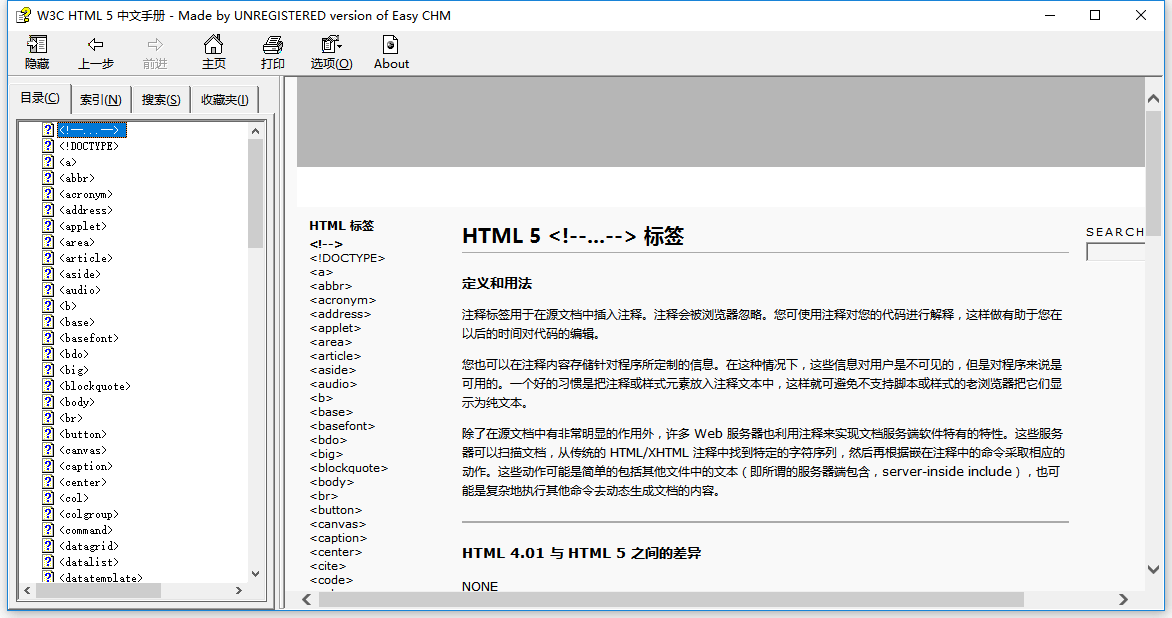The height and width of the screenshot is (618, 1172).
Task: Select the 目录(C) tab
Action: tap(39, 97)
